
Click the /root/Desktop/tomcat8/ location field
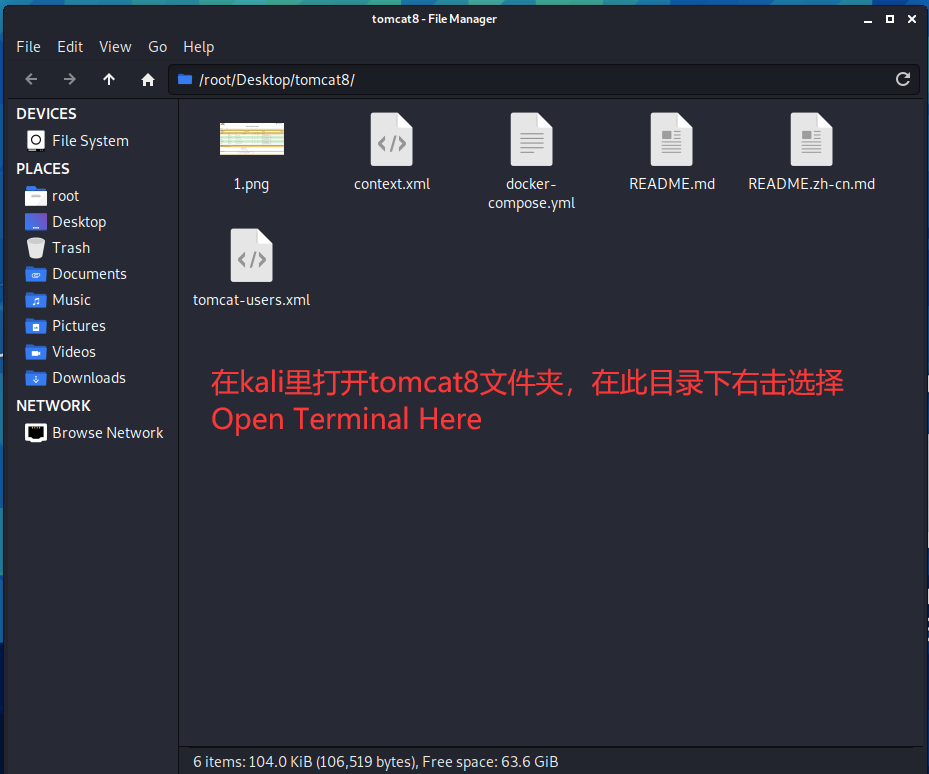click(x=544, y=79)
